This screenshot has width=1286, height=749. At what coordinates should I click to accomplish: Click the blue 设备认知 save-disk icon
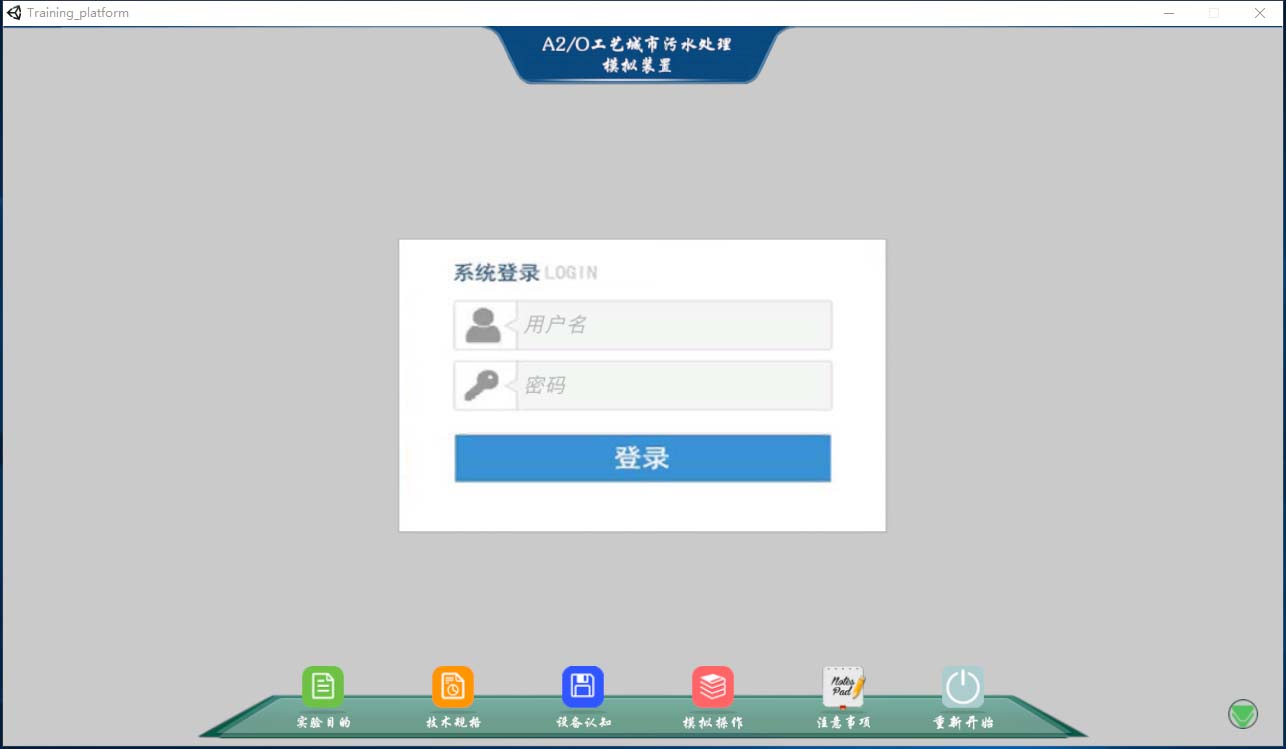[x=582, y=686]
